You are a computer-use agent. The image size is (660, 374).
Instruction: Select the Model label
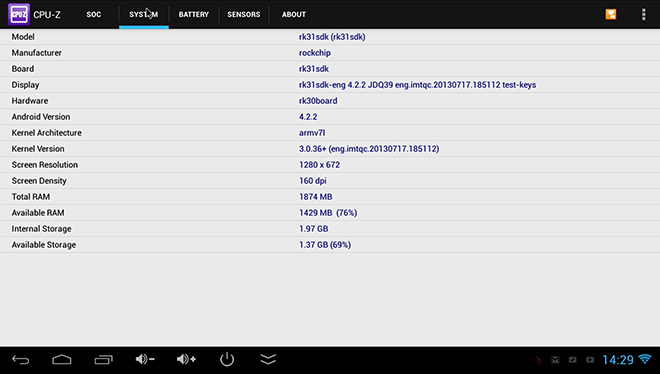pos(23,37)
